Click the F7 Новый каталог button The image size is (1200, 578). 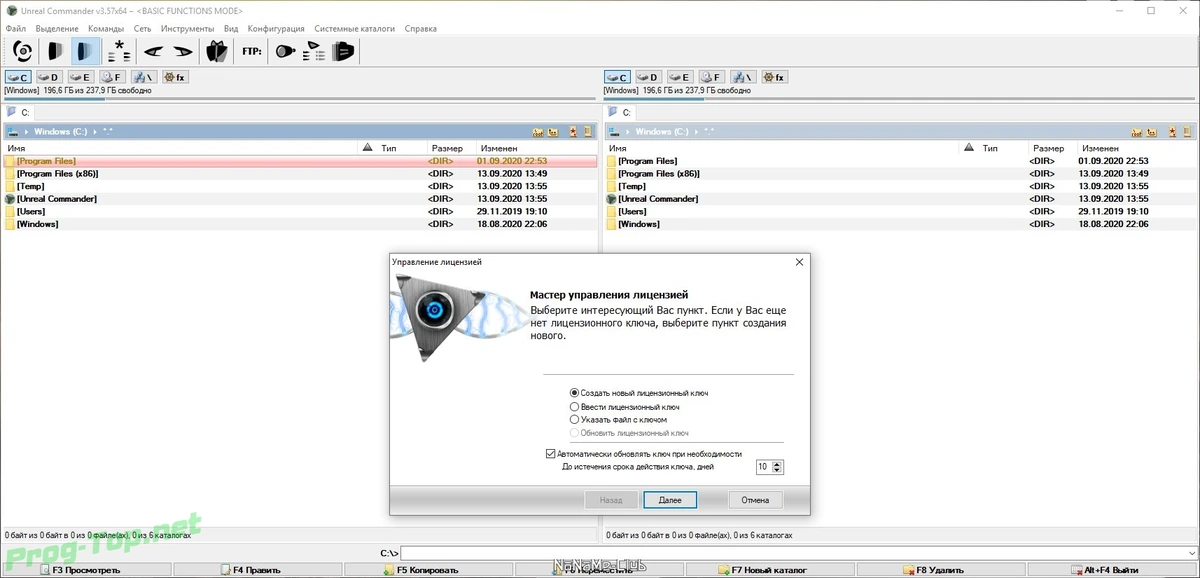click(770, 570)
